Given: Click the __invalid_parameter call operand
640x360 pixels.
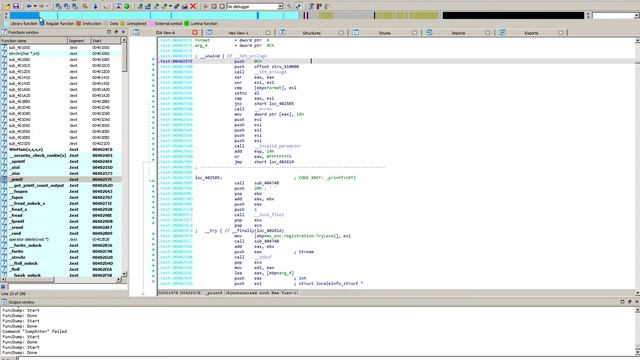Looking at the screenshot, I should tap(278, 146).
